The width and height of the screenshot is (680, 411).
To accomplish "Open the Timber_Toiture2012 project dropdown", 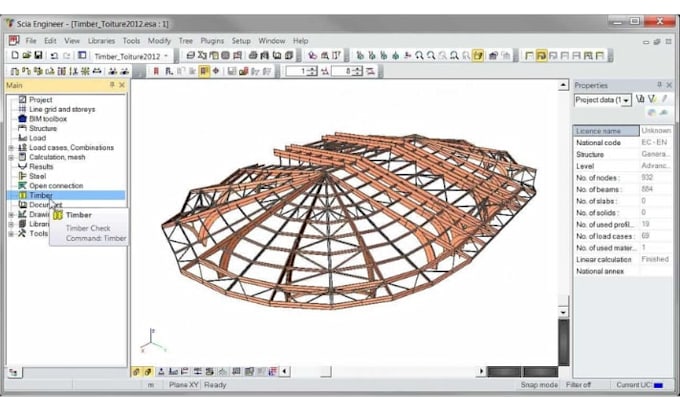I will pos(166,56).
